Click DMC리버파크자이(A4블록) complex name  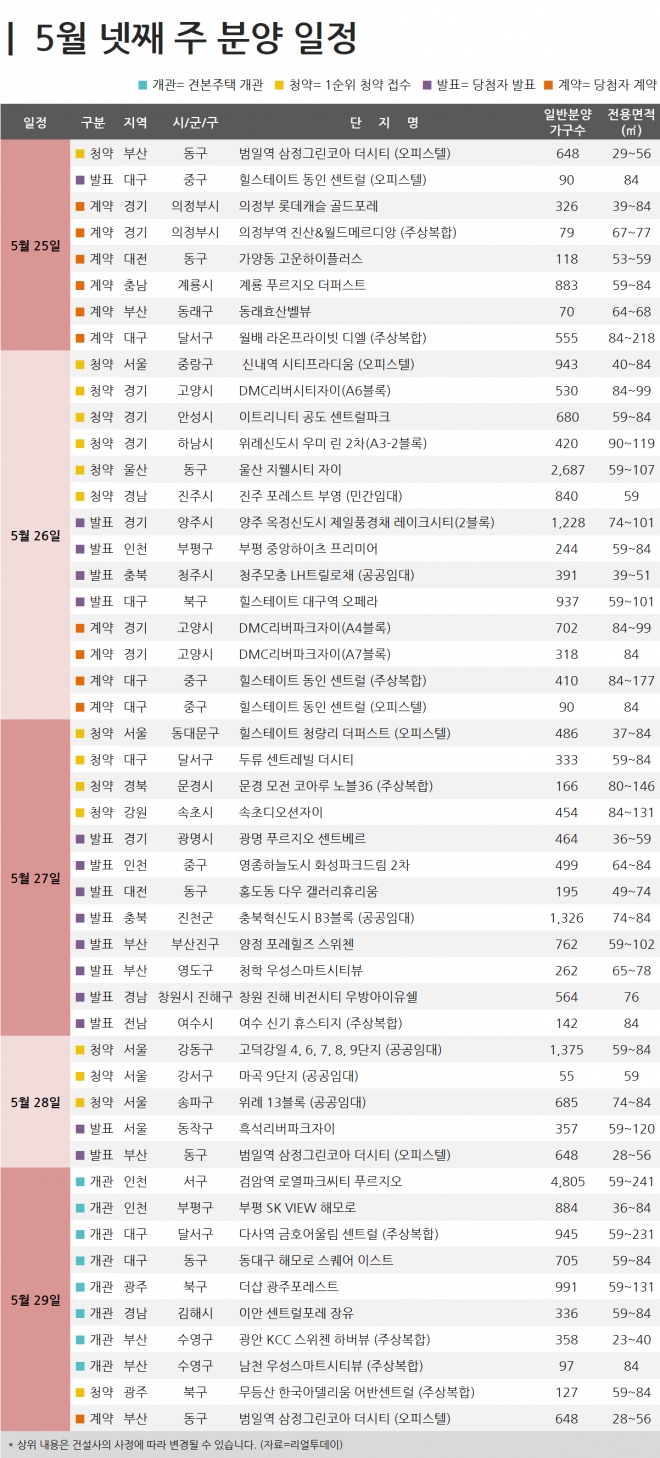point(314,627)
